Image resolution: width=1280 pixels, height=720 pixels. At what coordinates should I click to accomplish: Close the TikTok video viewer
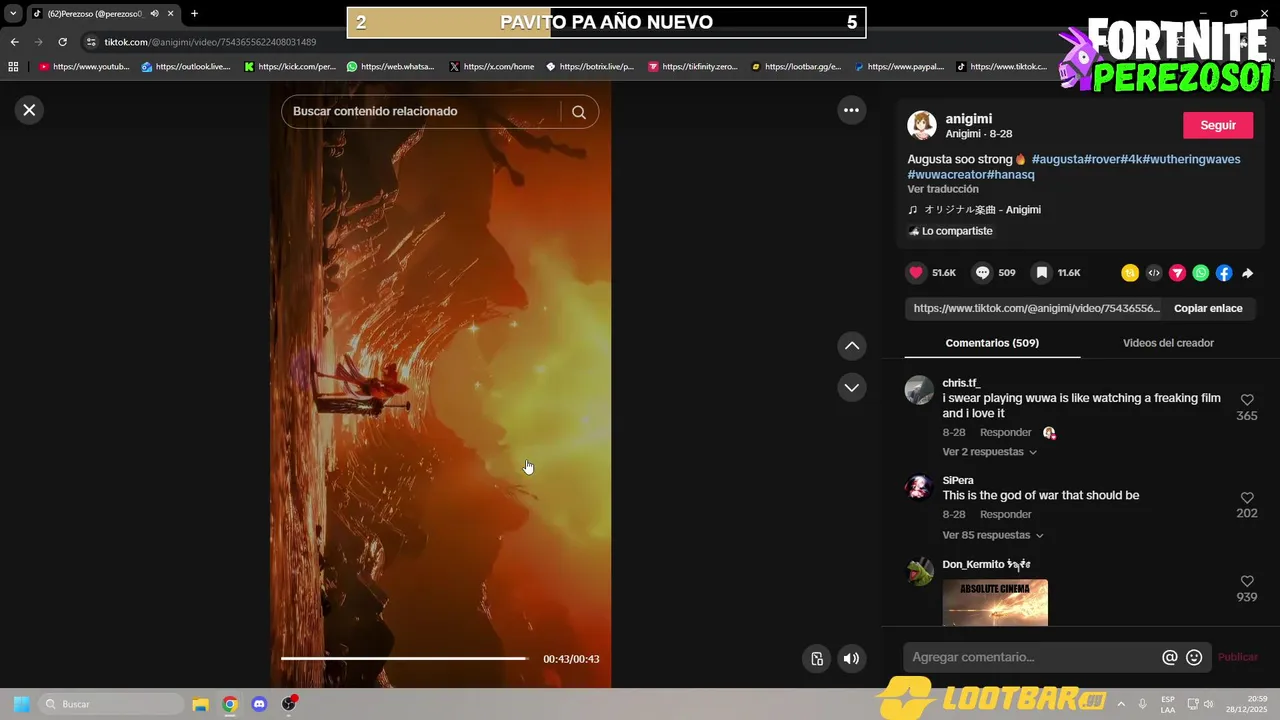29,110
